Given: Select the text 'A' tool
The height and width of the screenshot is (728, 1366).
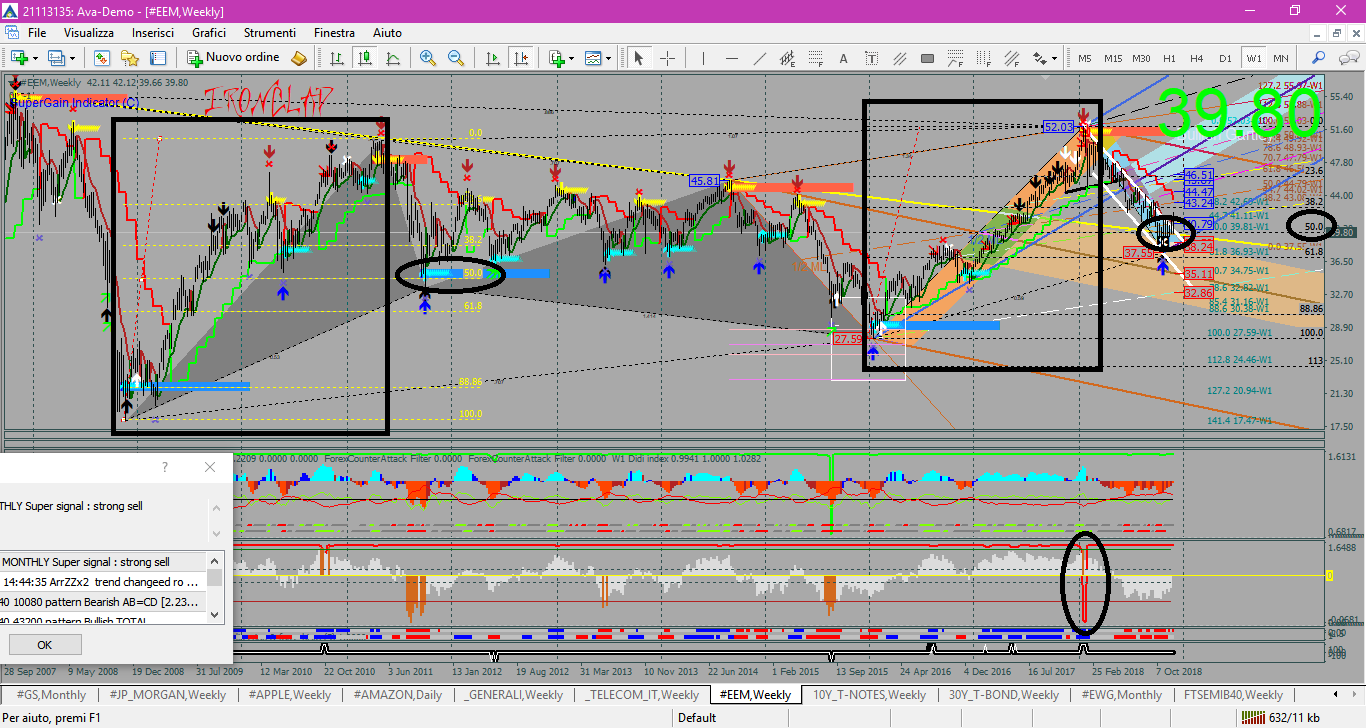Looking at the screenshot, I should pyautogui.click(x=844, y=58).
